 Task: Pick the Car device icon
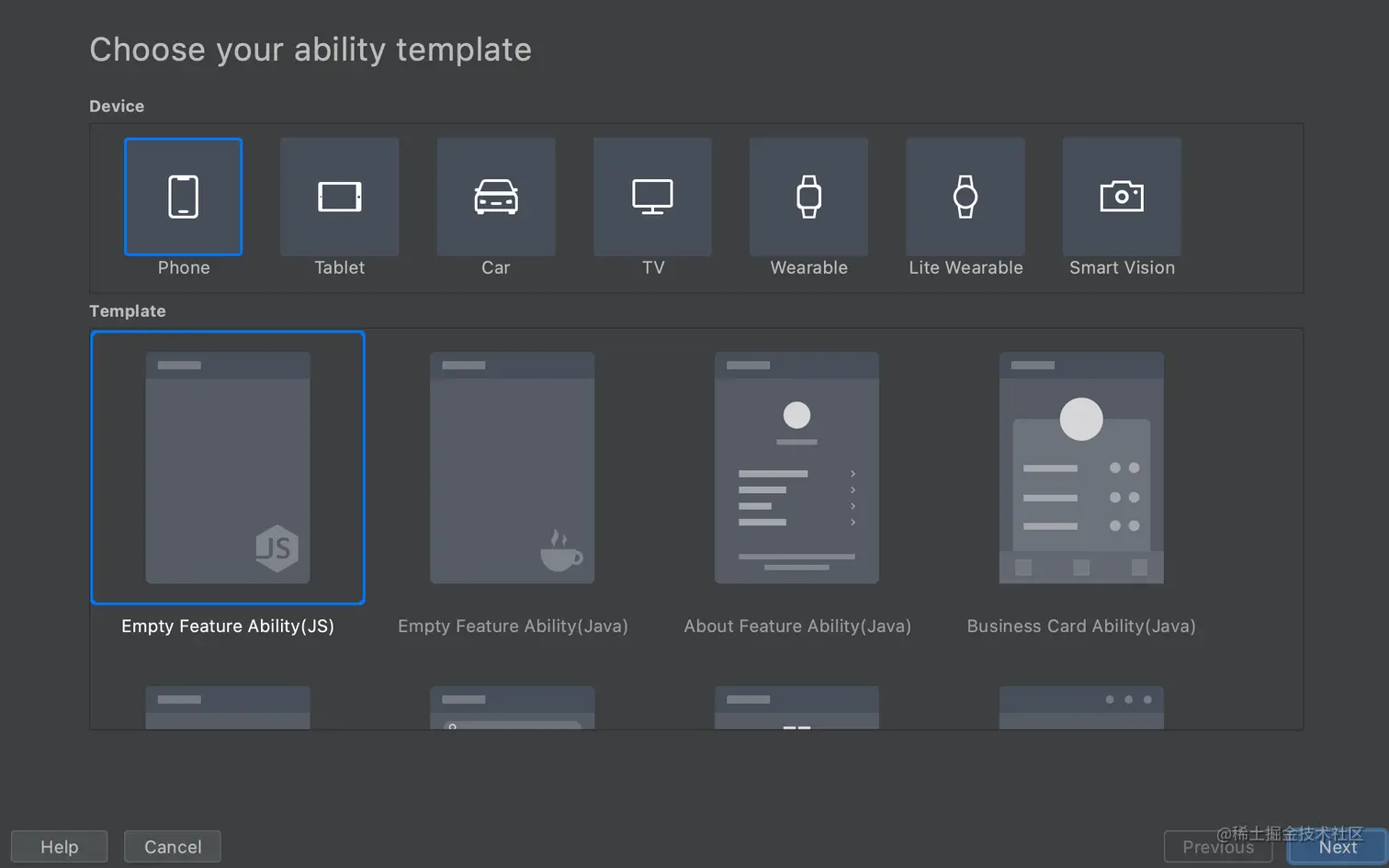[x=496, y=197]
